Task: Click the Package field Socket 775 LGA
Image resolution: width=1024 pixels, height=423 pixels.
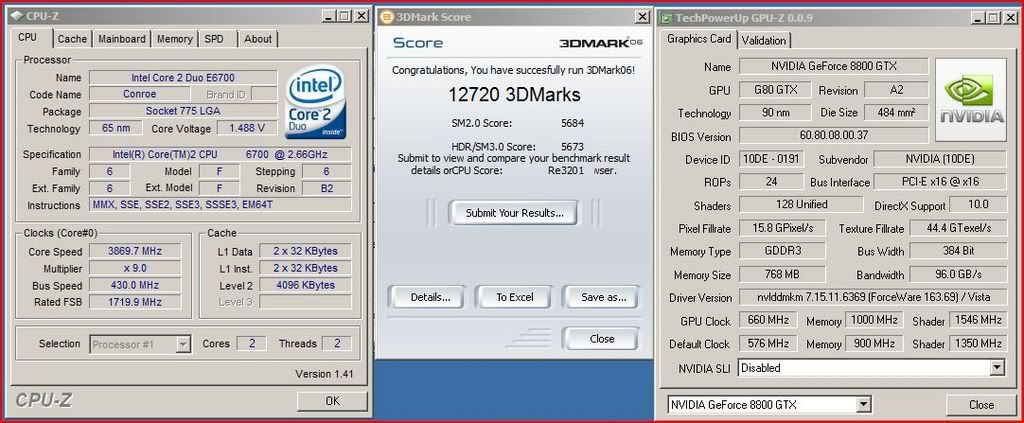Action: pyautogui.click(x=183, y=111)
